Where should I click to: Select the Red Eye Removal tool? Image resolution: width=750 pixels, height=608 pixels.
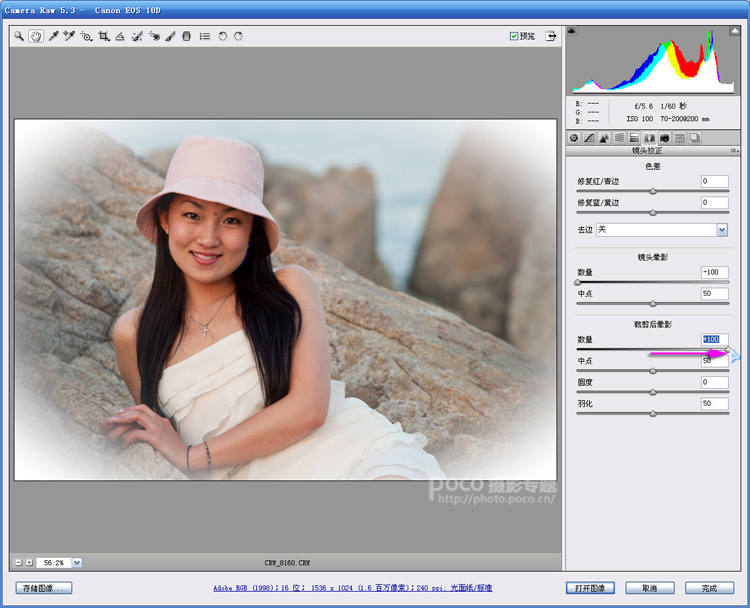tap(154, 36)
